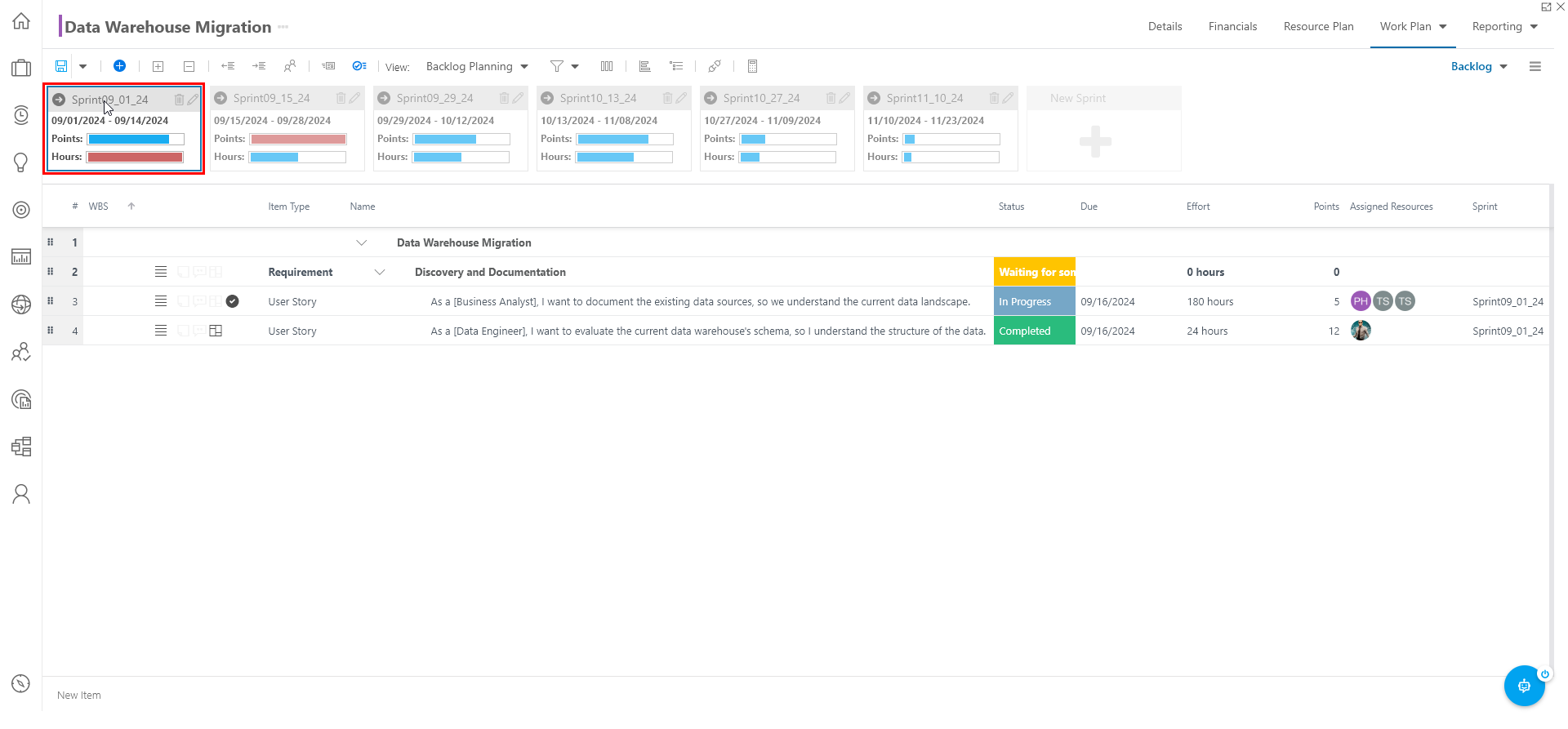Click the Due column header
Viewport: 1568px width, 729px height.
click(1089, 207)
